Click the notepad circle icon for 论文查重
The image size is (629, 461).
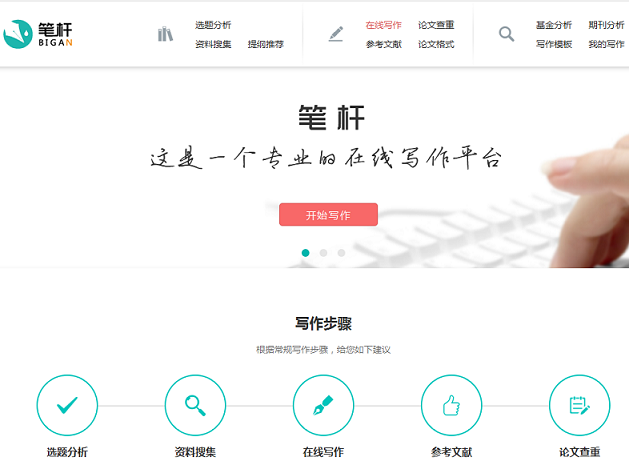[580, 405]
